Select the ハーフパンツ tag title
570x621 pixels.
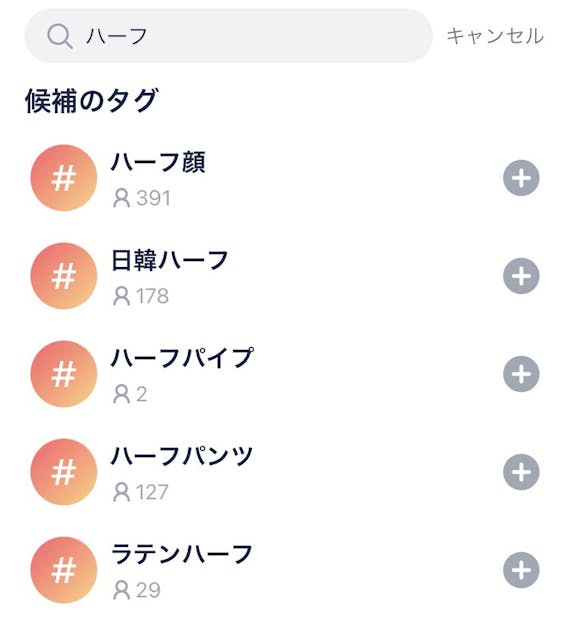182,456
